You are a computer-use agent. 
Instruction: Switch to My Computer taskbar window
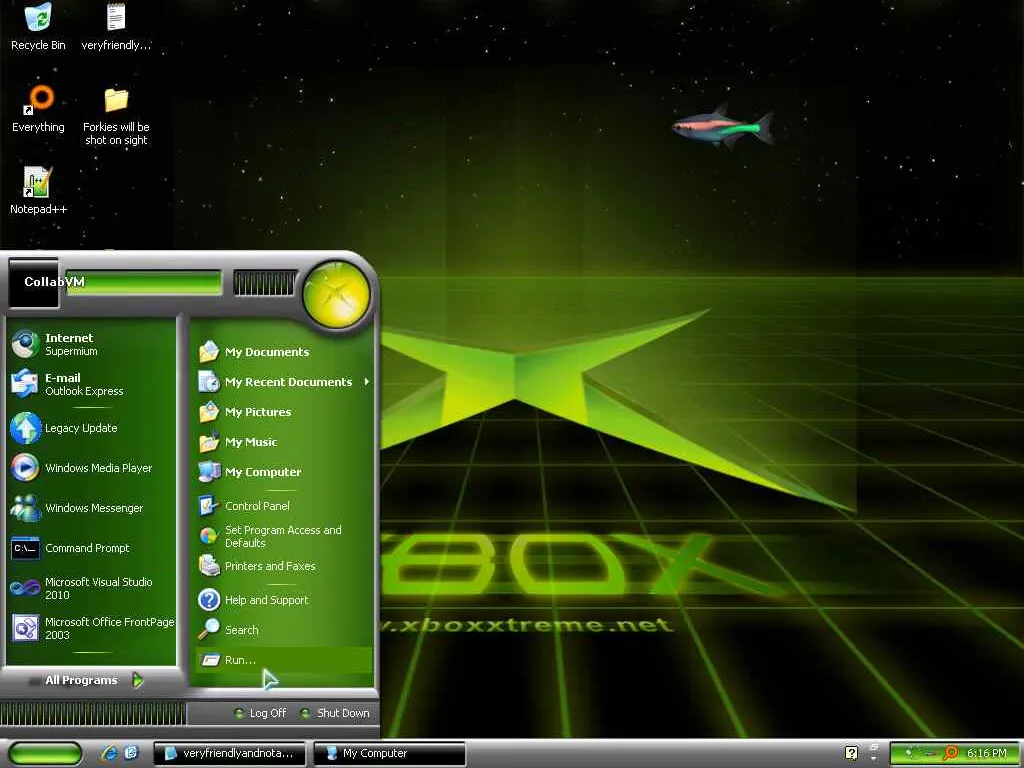pyautogui.click(x=390, y=753)
